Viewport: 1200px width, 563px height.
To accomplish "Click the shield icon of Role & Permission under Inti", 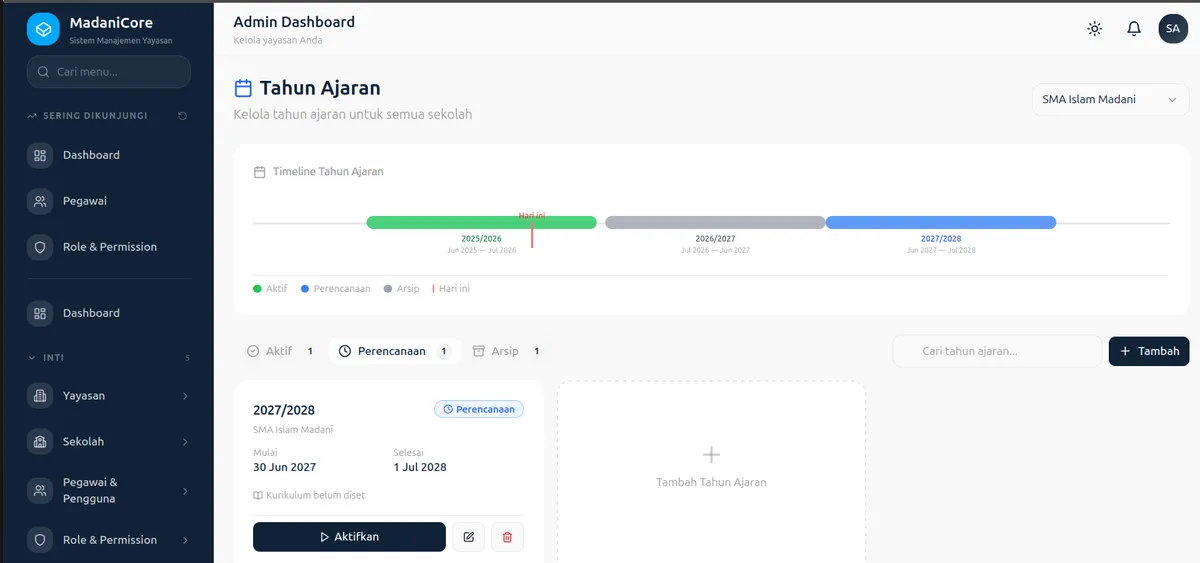I will pos(40,540).
